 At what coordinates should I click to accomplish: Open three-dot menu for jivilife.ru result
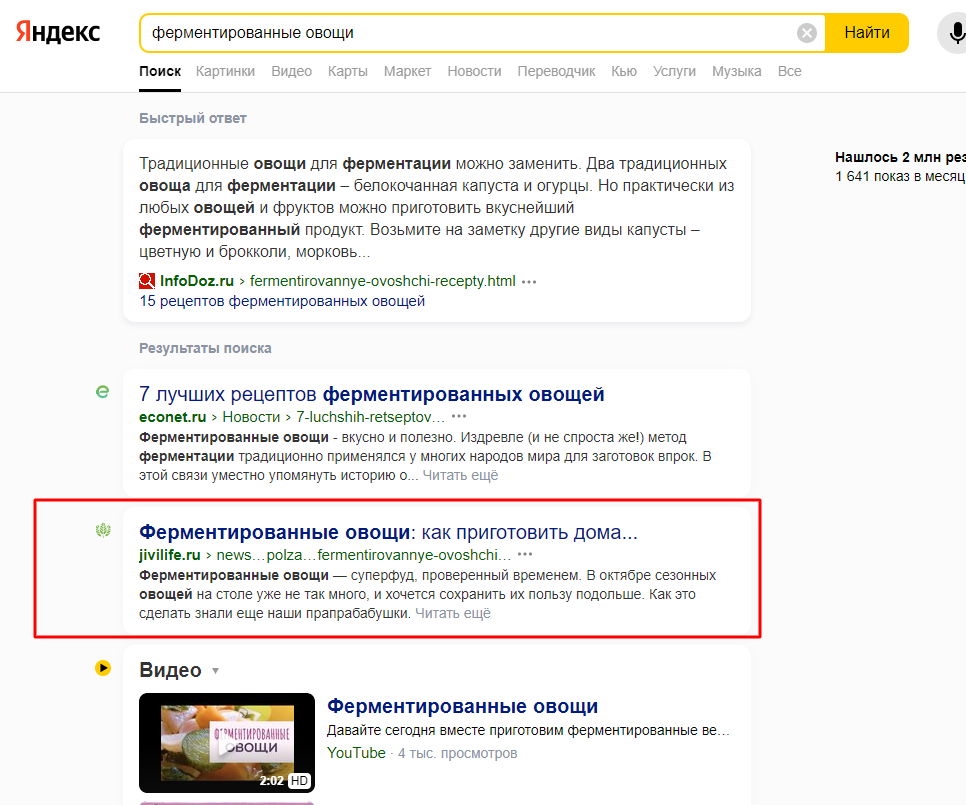525,554
